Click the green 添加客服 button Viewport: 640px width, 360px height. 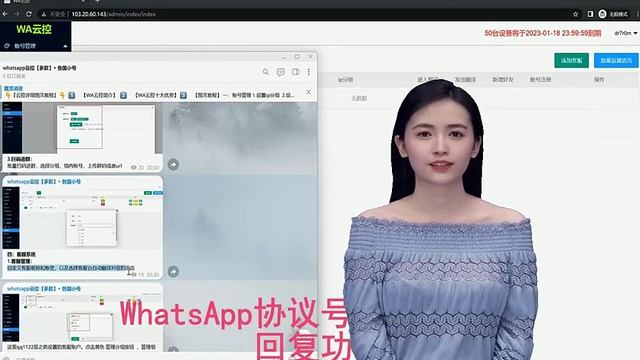point(571,60)
